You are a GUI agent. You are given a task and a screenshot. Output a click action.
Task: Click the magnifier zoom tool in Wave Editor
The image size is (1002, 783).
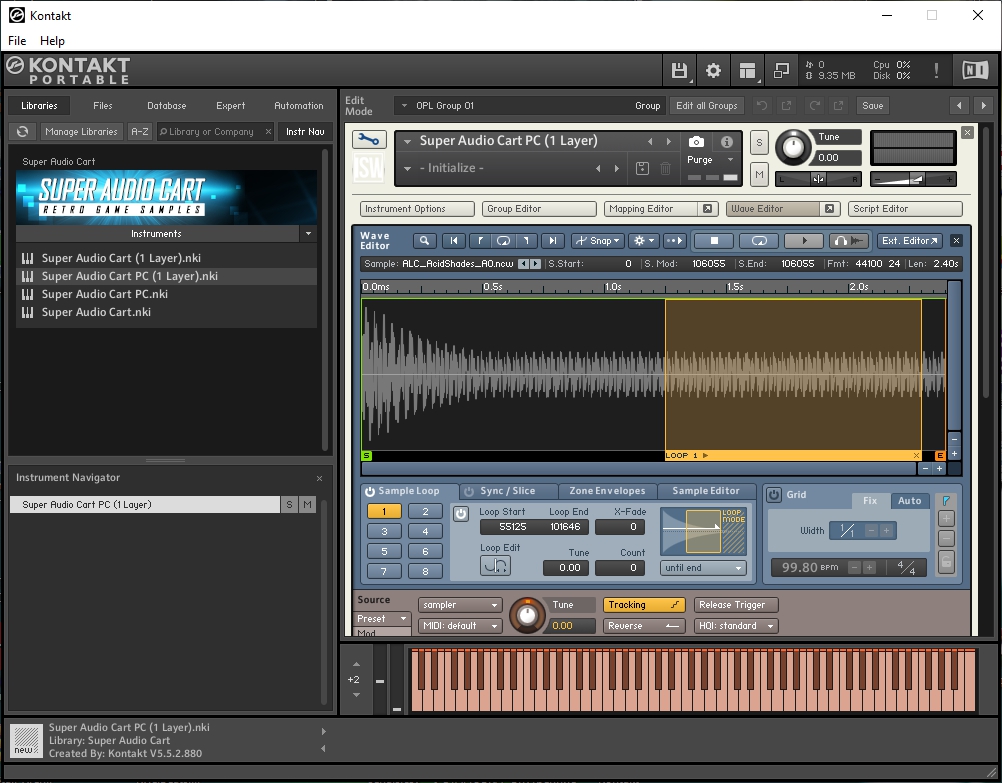click(x=425, y=241)
